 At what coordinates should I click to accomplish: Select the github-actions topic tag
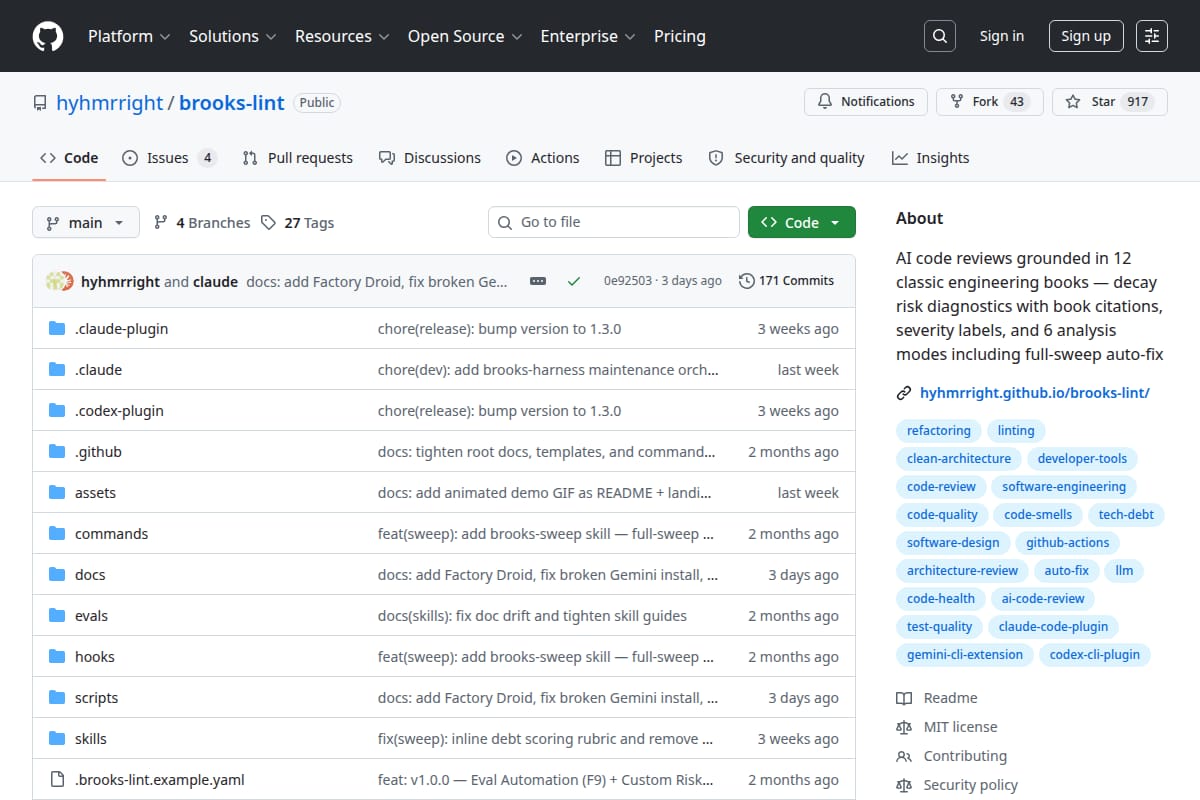point(1068,543)
